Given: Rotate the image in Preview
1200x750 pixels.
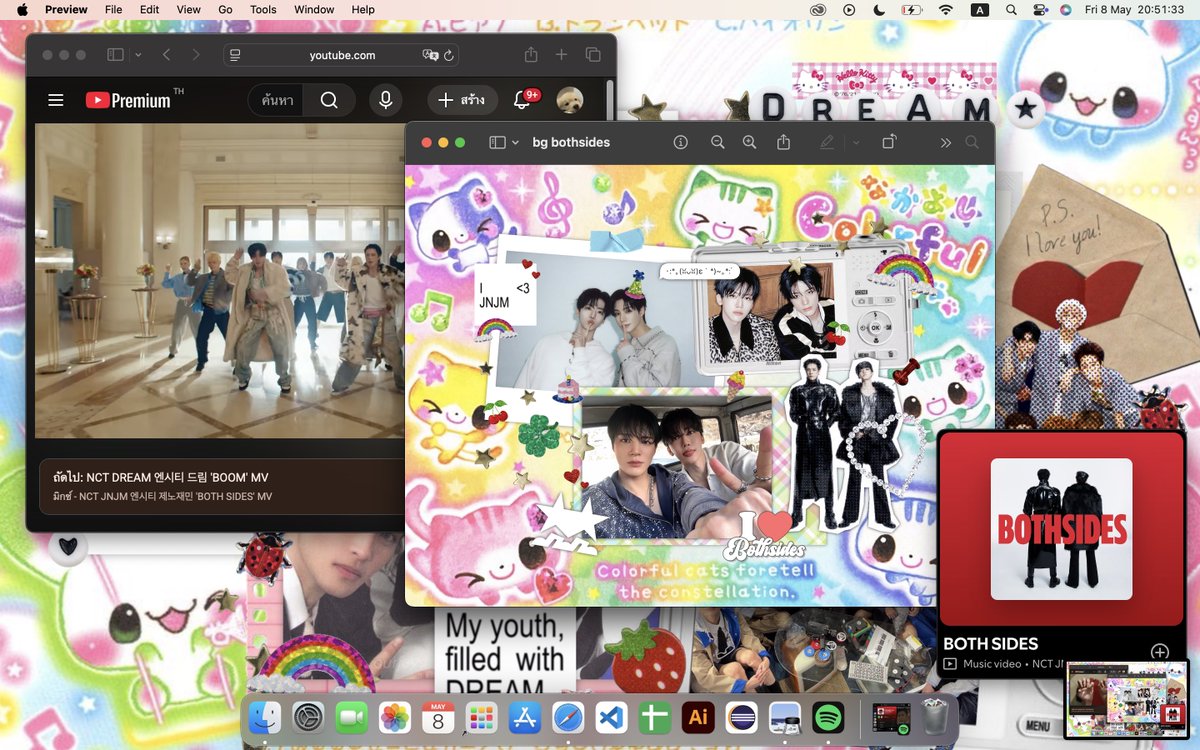Looking at the screenshot, I should click(x=889, y=143).
